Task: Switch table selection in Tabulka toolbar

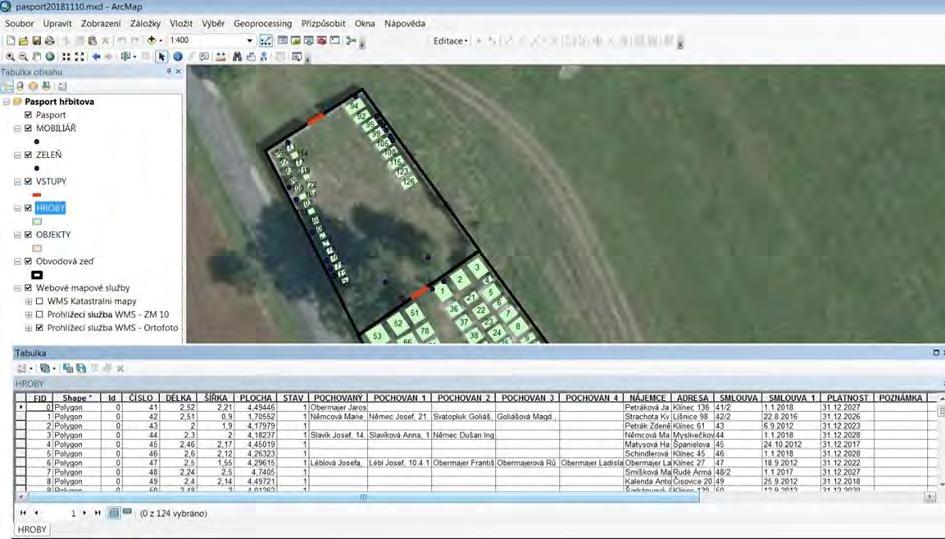Action: [x=81, y=368]
